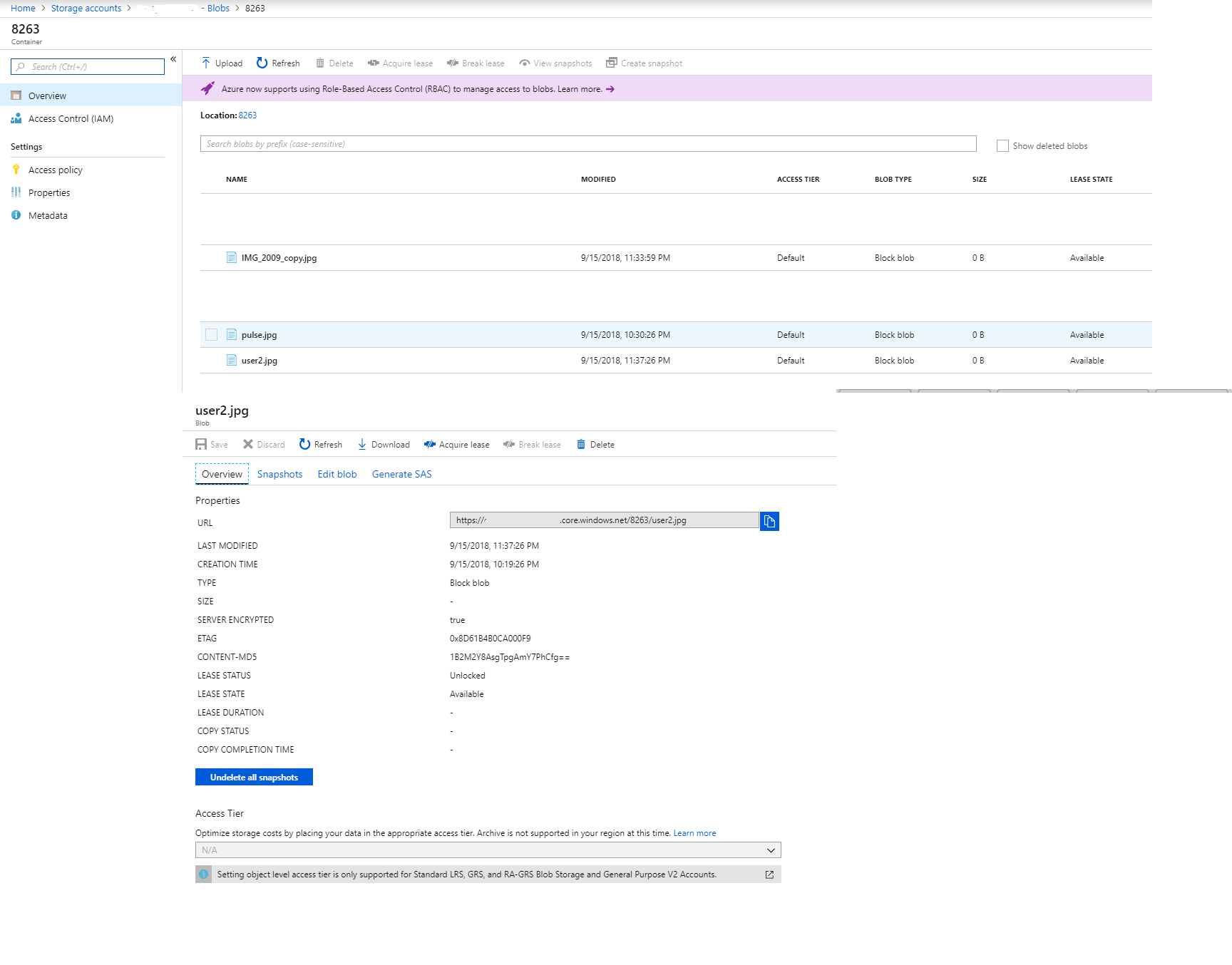This screenshot has height=965, width=1232.
Task: Toggle Show deleted blobs checkbox
Action: click(1002, 145)
